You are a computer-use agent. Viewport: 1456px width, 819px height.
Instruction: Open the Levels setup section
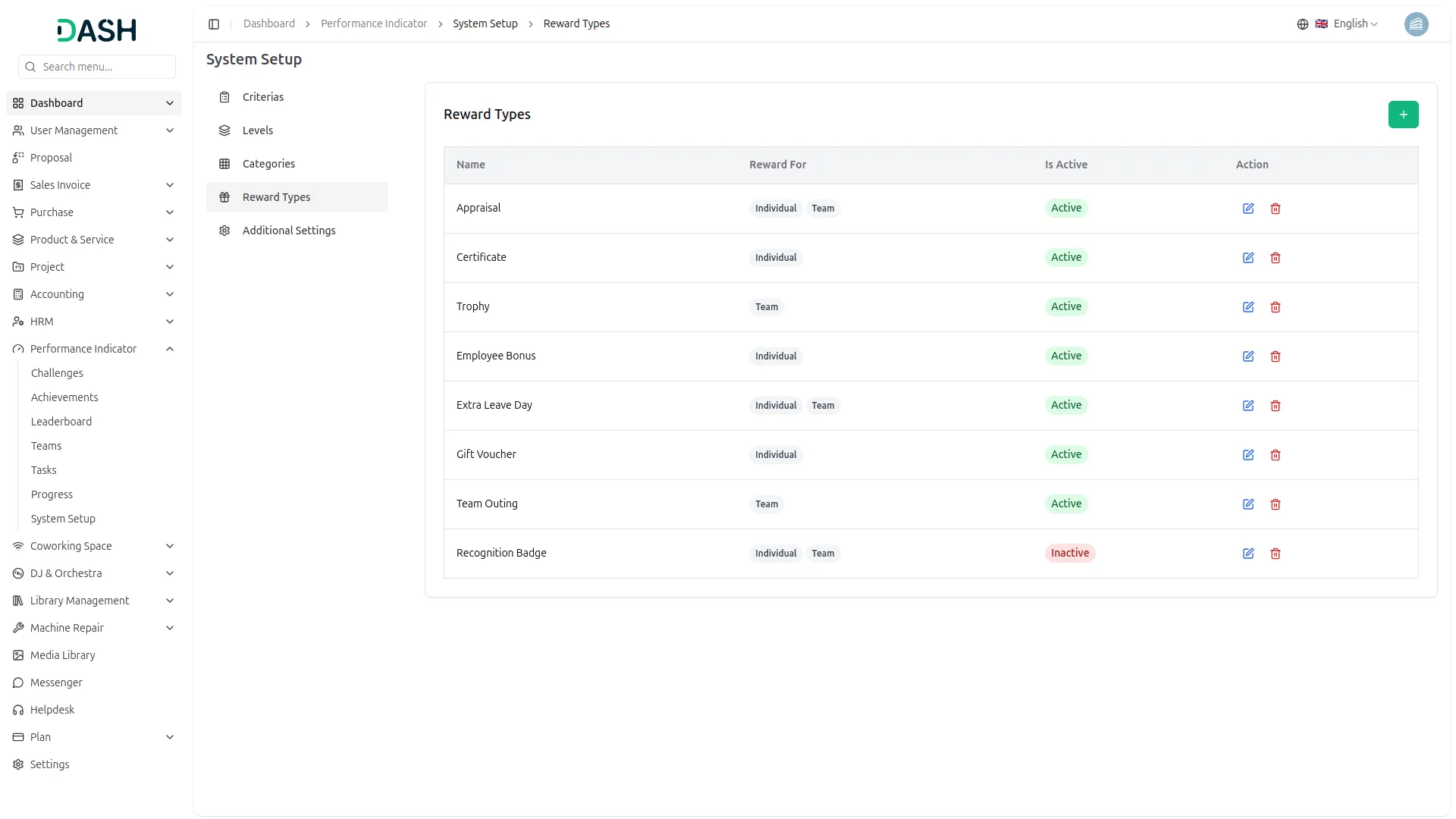coord(257,130)
